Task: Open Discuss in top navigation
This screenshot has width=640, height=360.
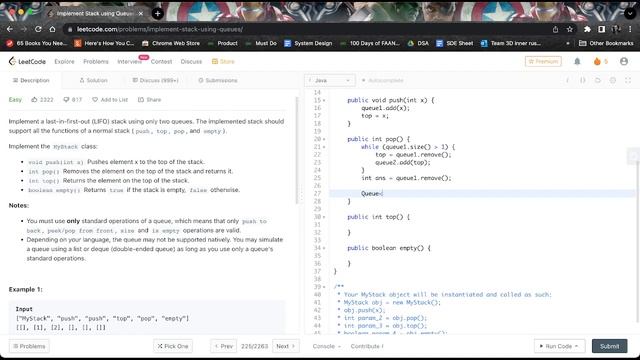Action: [x=191, y=62]
